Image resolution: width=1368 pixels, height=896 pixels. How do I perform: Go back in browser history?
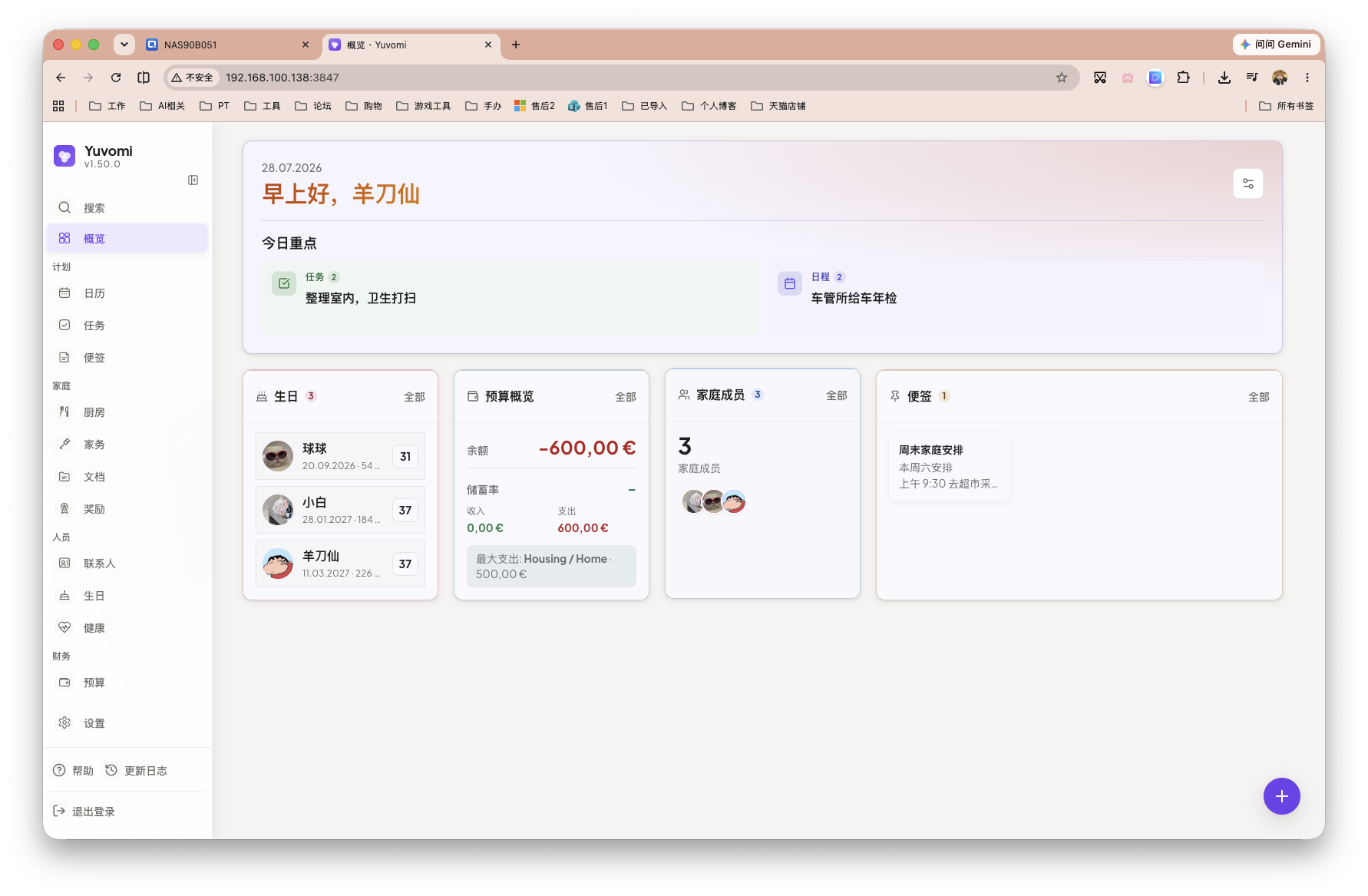pos(61,78)
